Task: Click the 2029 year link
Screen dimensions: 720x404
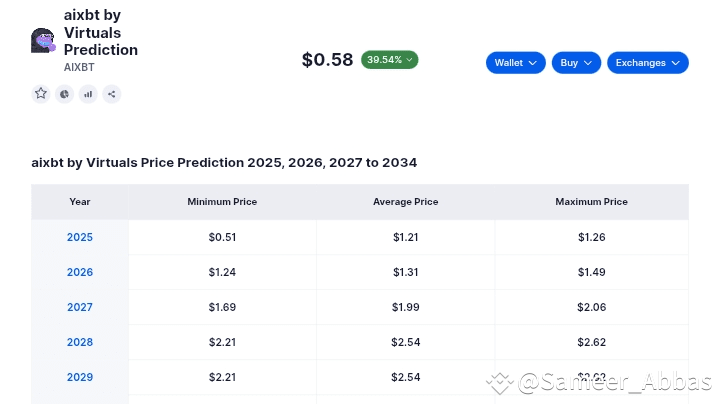Action: [x=80, y=377]
